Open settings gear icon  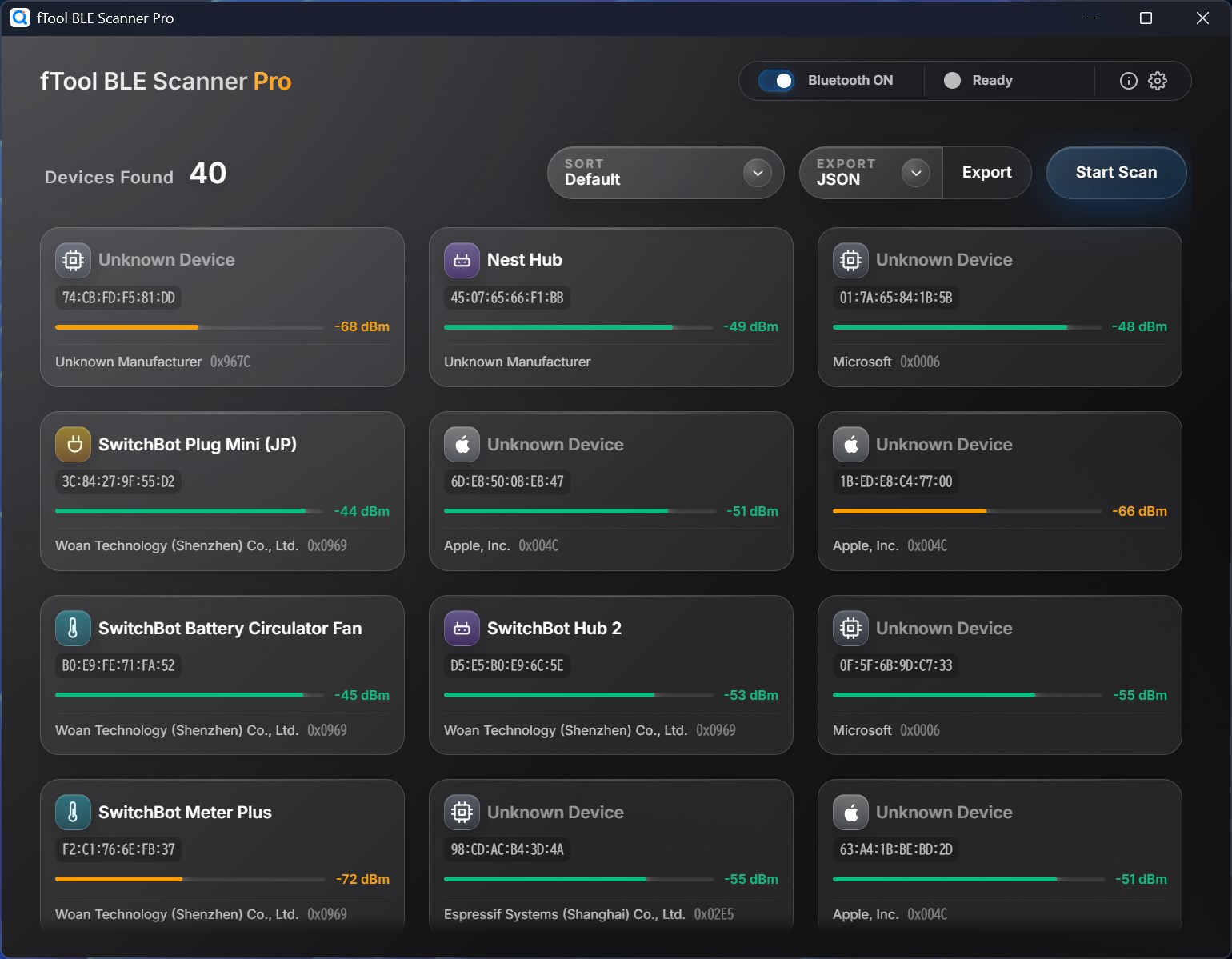pyautogui.click(x=1158, y=81)
